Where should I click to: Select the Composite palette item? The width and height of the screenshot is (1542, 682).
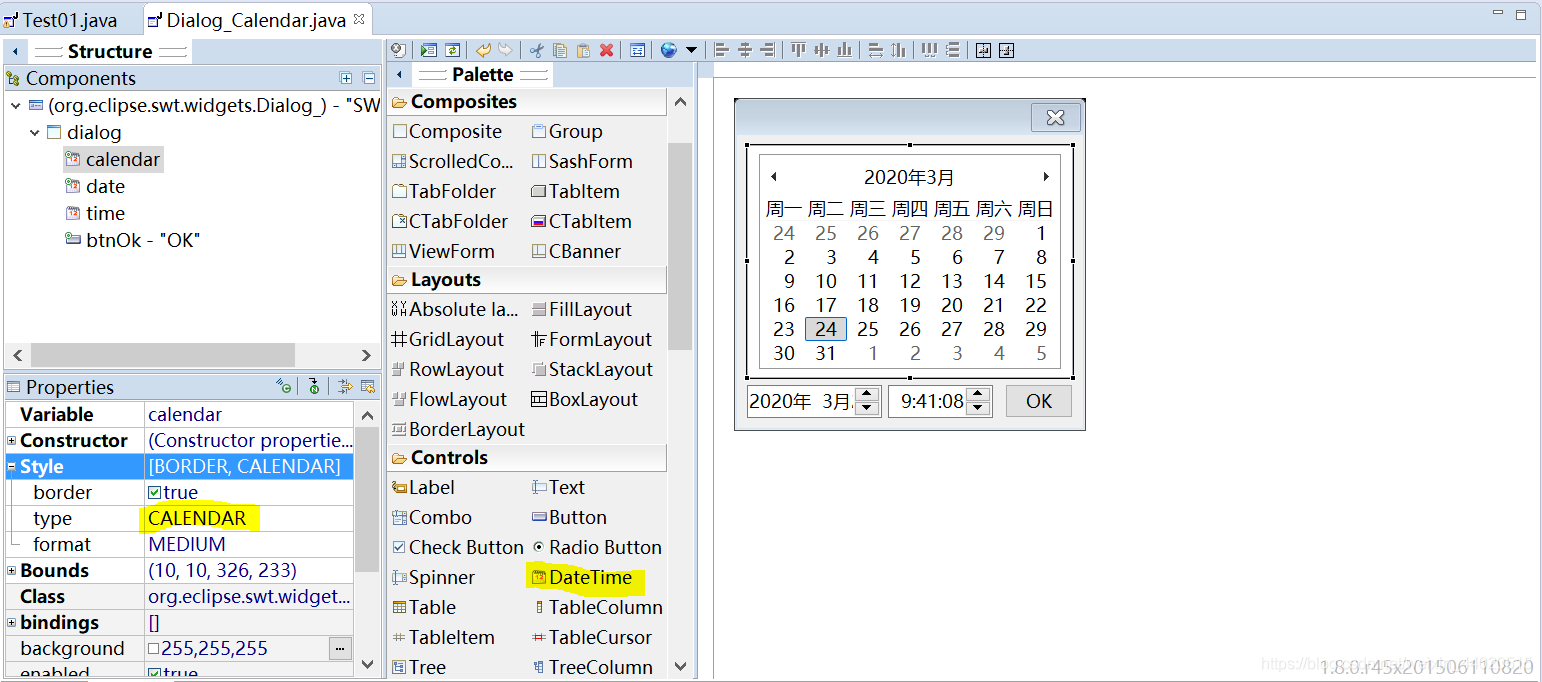(x=447, y=131)
